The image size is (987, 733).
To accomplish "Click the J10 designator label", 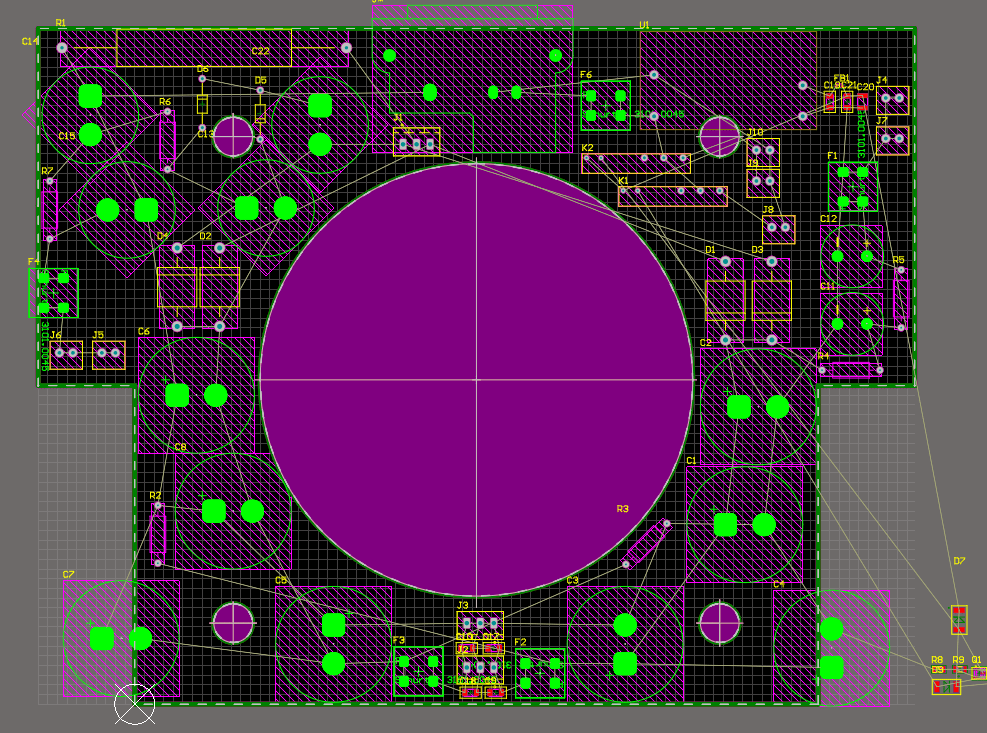I will coord(755,132).
